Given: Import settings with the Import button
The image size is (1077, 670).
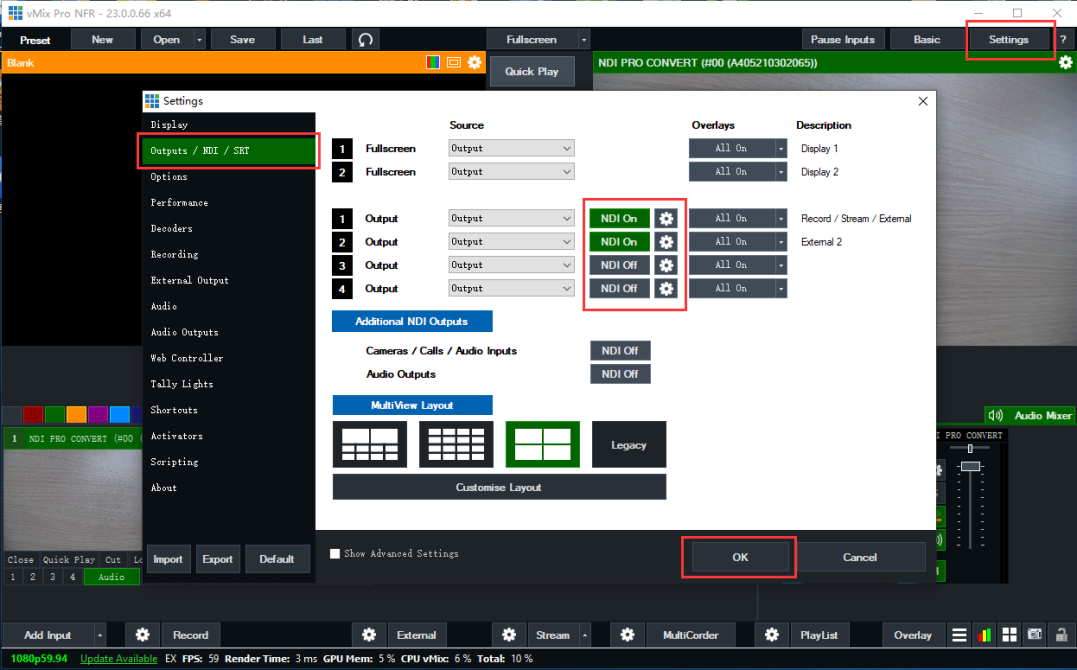Looking at the screenshot, I should (168, 559).
